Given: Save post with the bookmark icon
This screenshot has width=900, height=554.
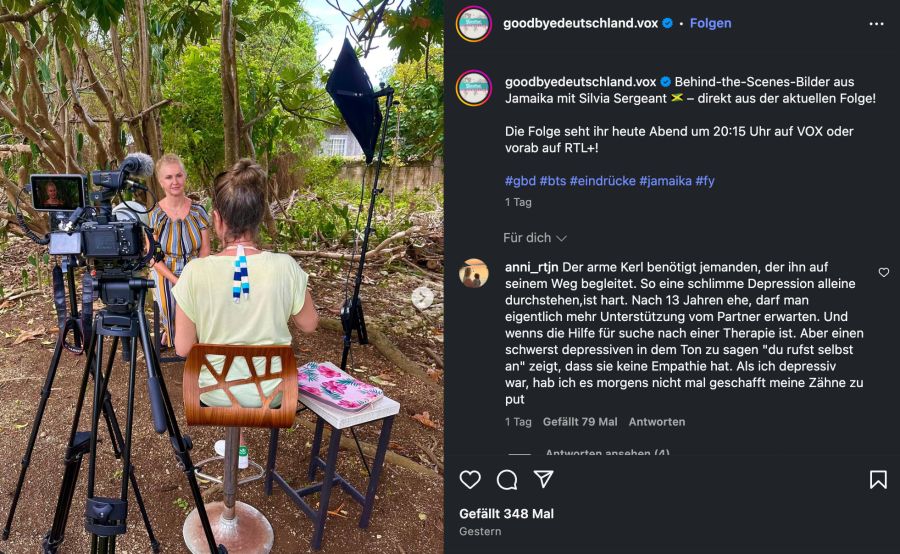Looking at the screenshot, I should [x=878, y=480].
